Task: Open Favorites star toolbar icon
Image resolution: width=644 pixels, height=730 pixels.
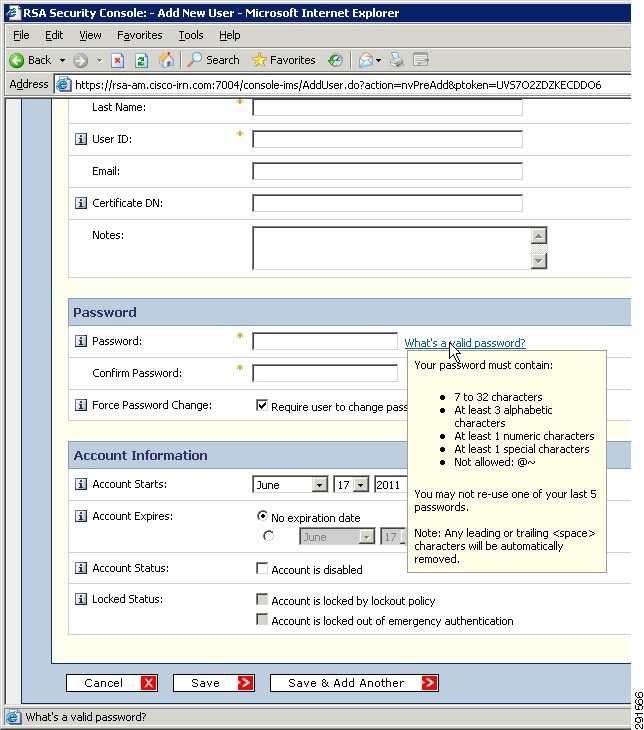Action: [259, 60]
